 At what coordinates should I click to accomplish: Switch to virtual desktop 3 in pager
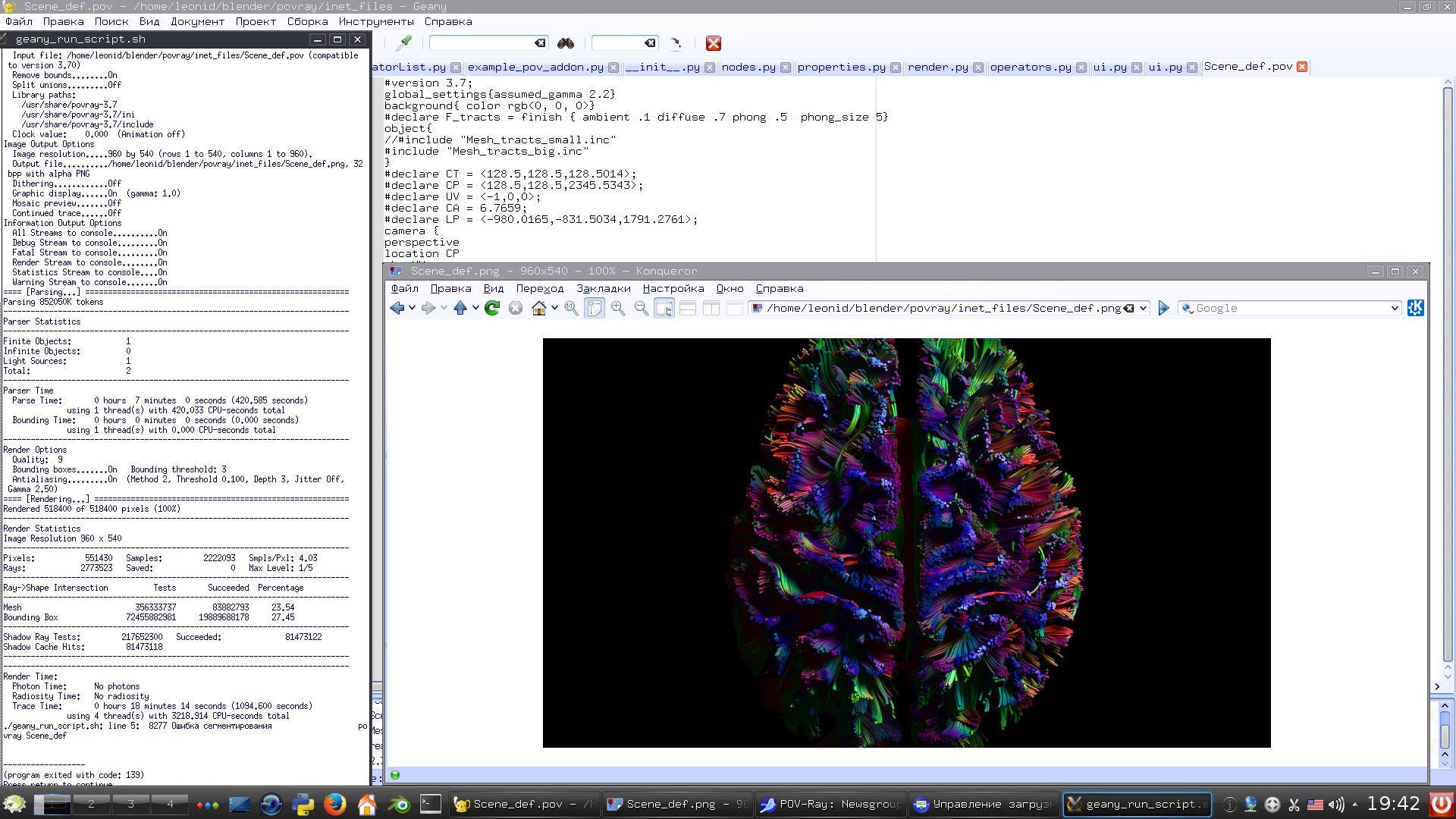(130, 804)
